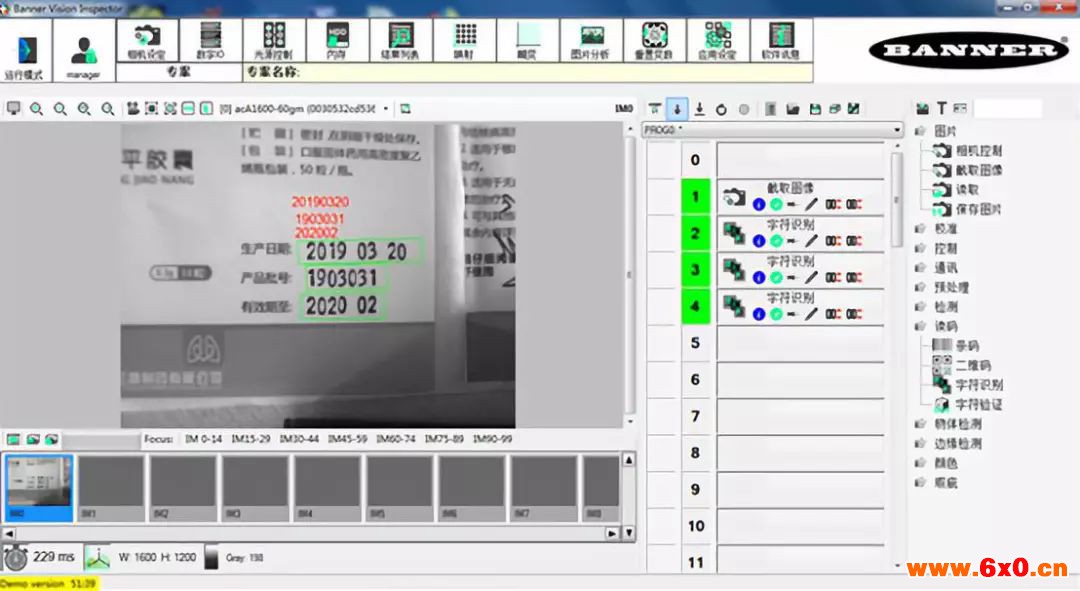Select the IM90-99 focus range
Screen dimensions: 1080x591
click(492, 439)
